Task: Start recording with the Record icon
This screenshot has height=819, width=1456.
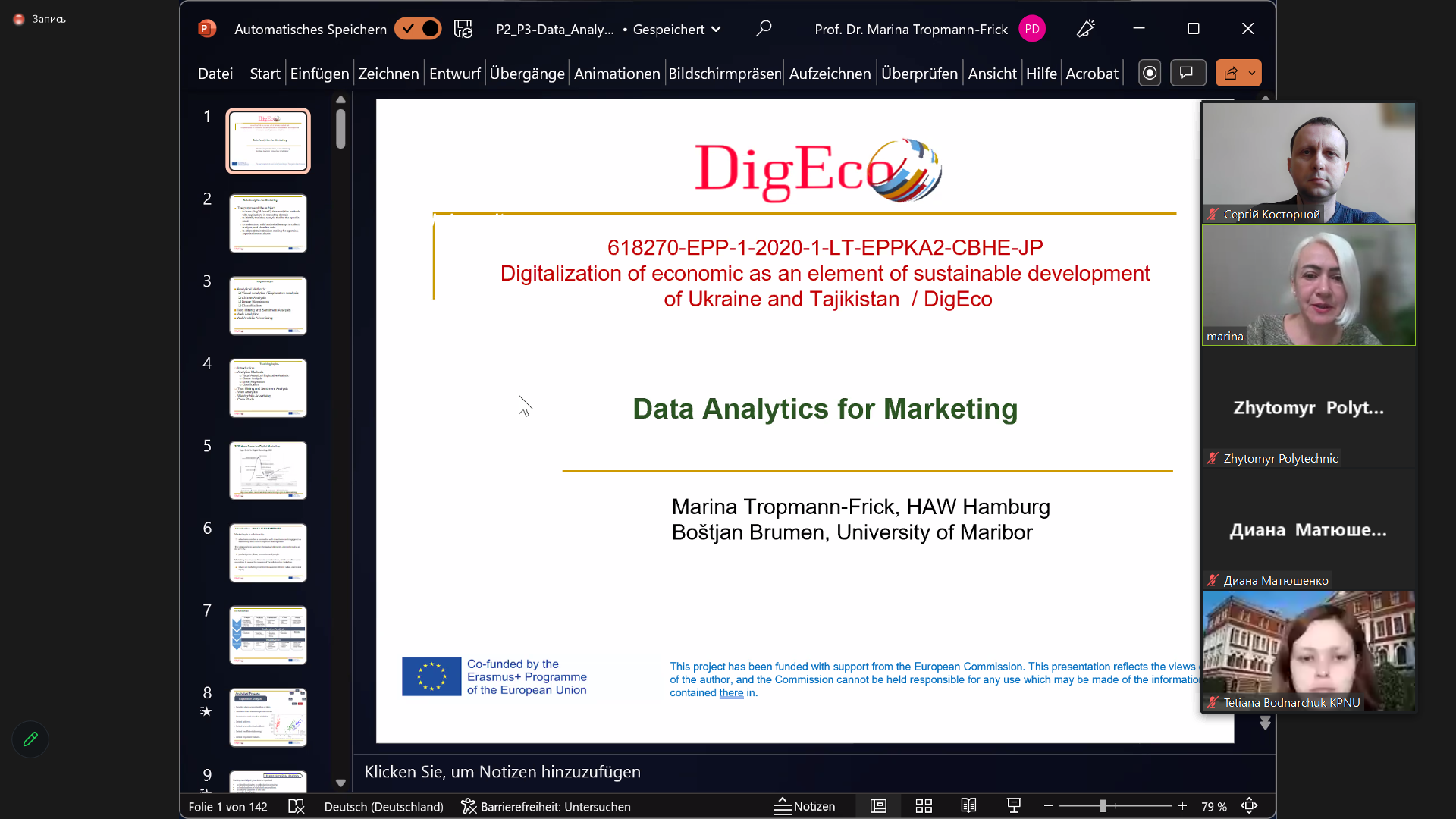Action: [x=1149, y=73]
